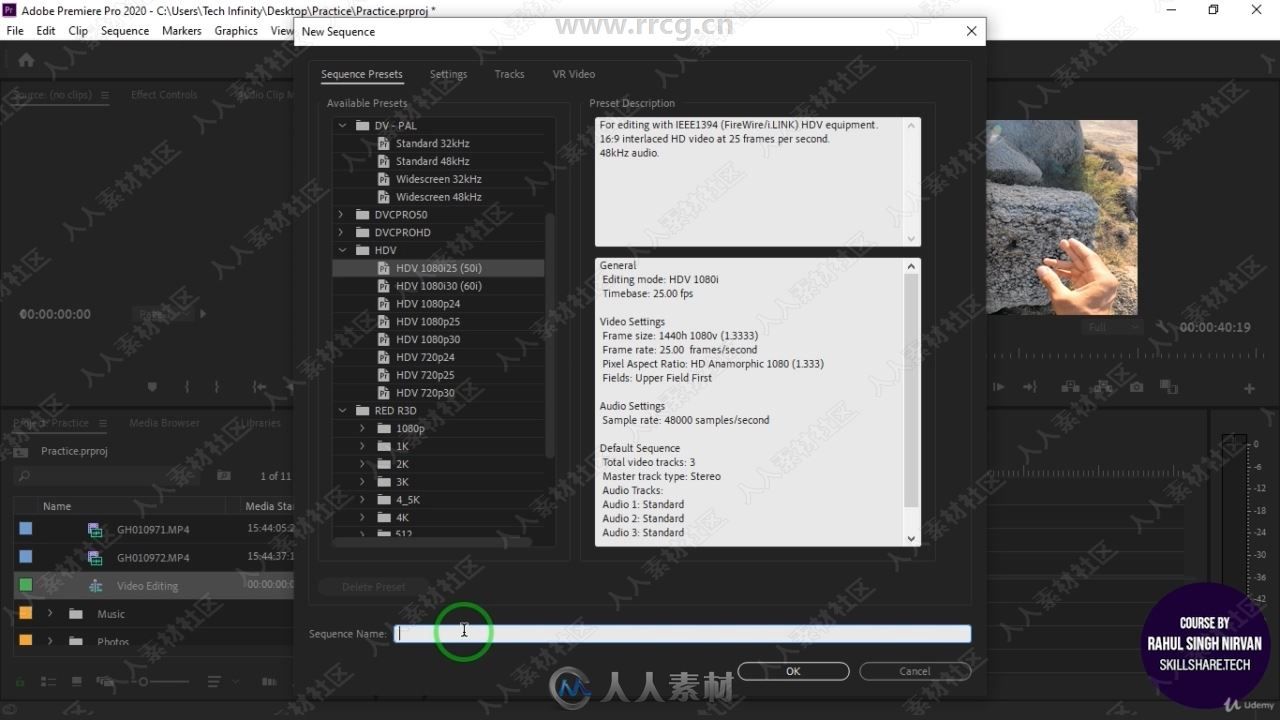
Task: Open the Markers menu
Action: pyautogui.click(x=181, y=31)
